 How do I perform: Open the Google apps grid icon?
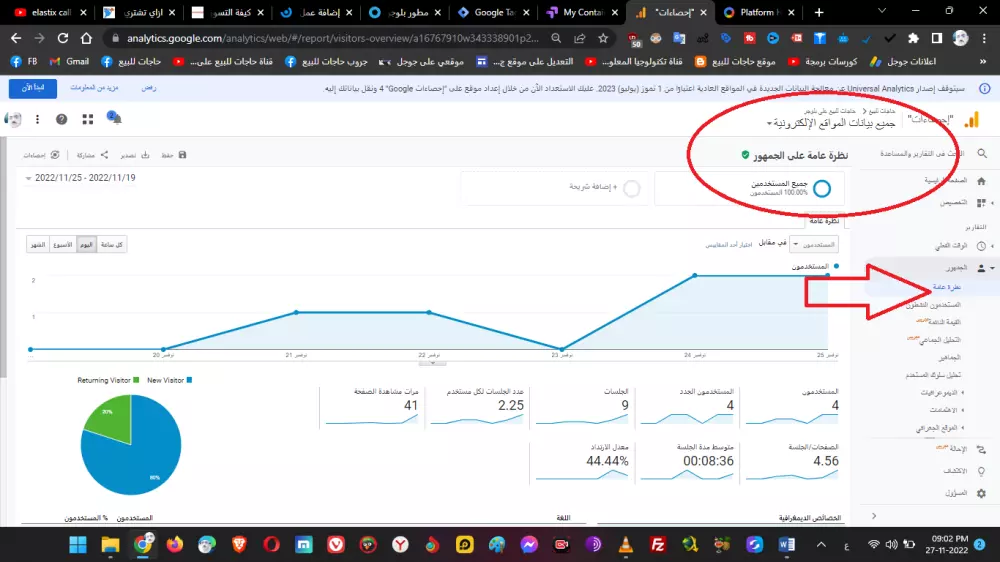coord(87,119)
